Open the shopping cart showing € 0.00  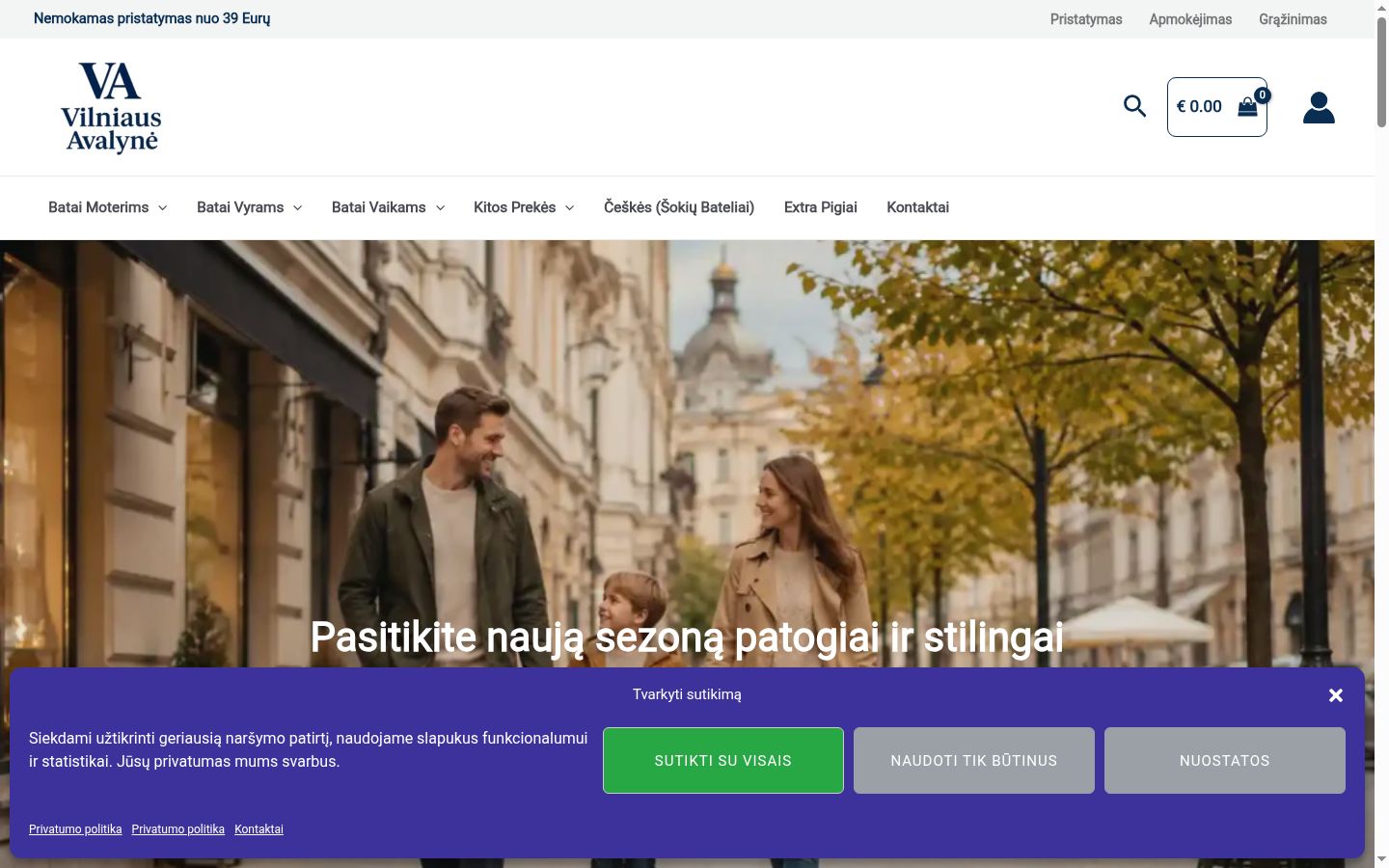pos(1217,107)
